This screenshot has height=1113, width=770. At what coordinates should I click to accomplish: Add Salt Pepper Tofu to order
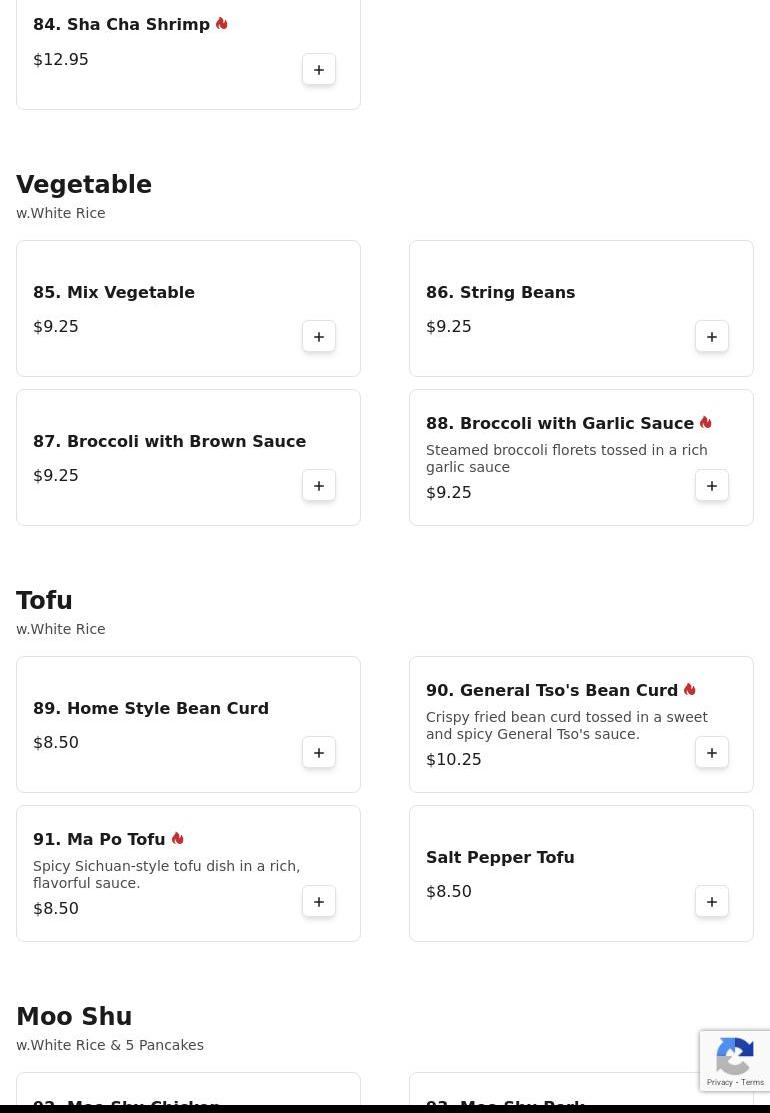click(x=712, y=902)
